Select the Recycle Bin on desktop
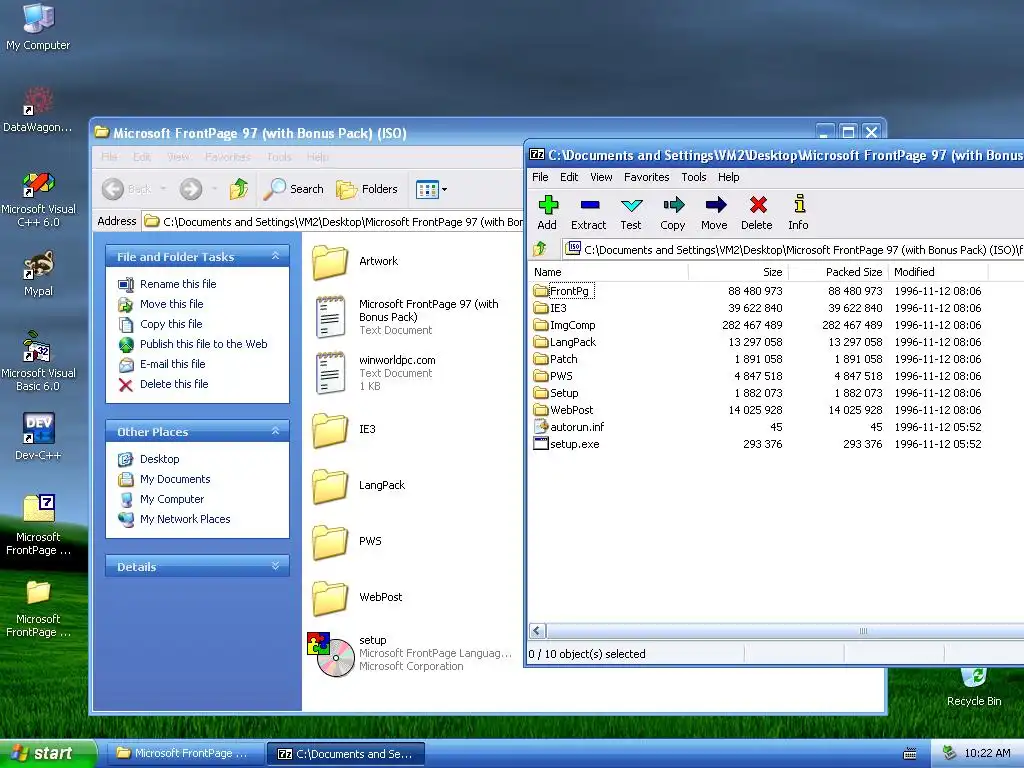This screenshot has height=768, width=1024. [x=974, y=687]
